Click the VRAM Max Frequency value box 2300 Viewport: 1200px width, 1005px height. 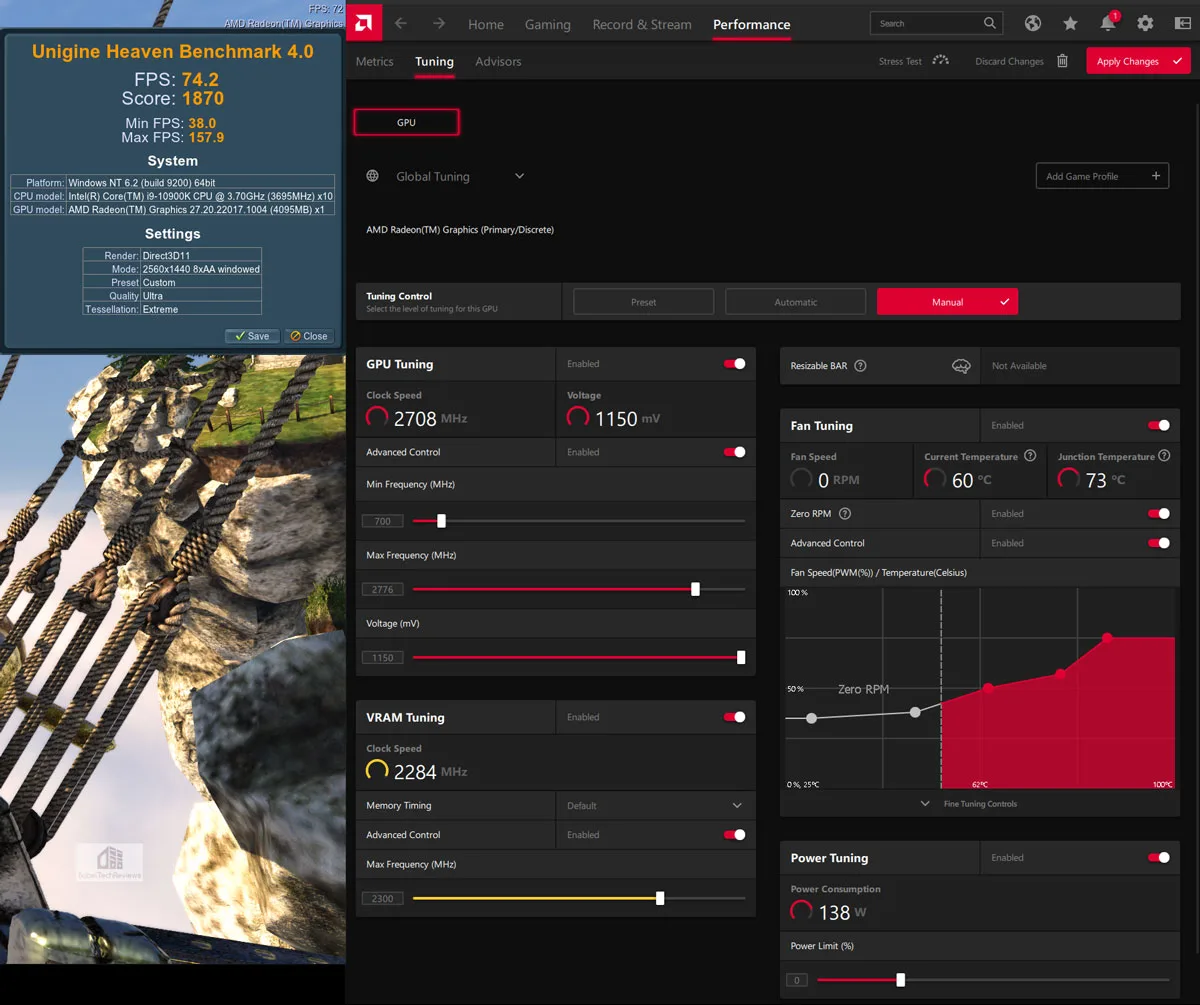pos(383,898)
